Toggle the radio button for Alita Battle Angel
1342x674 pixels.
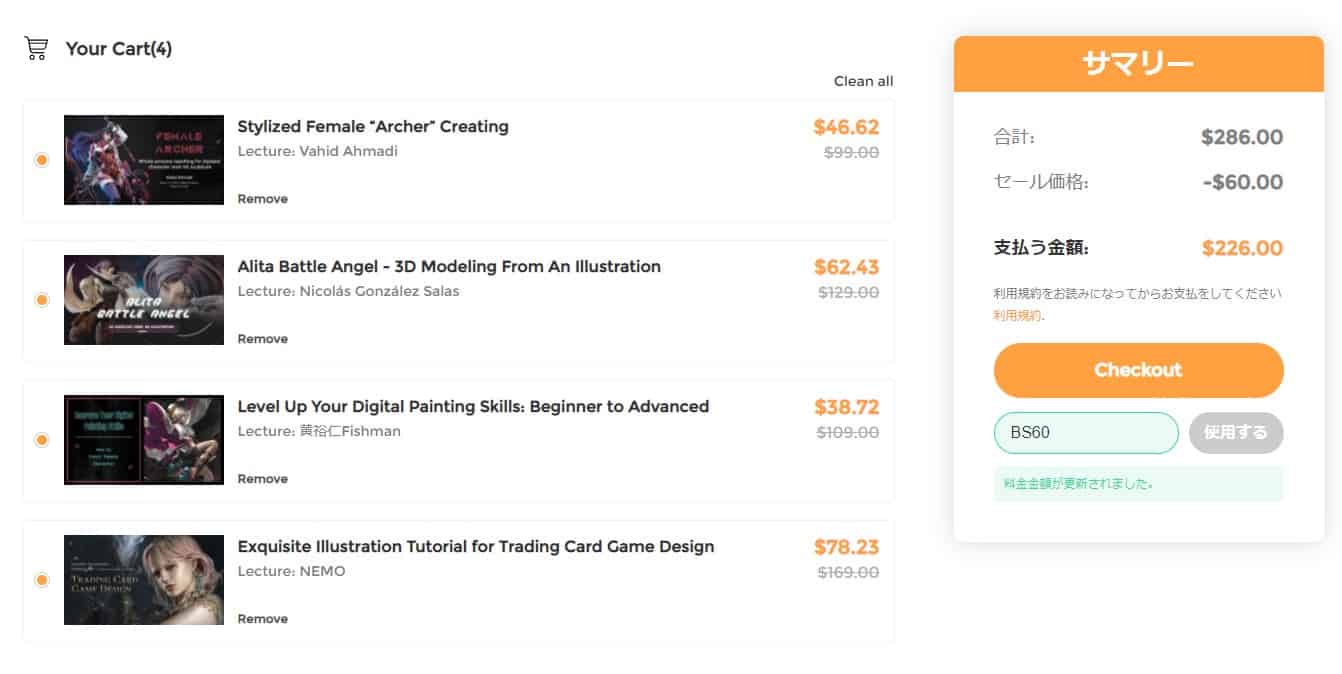click(41, 300)
